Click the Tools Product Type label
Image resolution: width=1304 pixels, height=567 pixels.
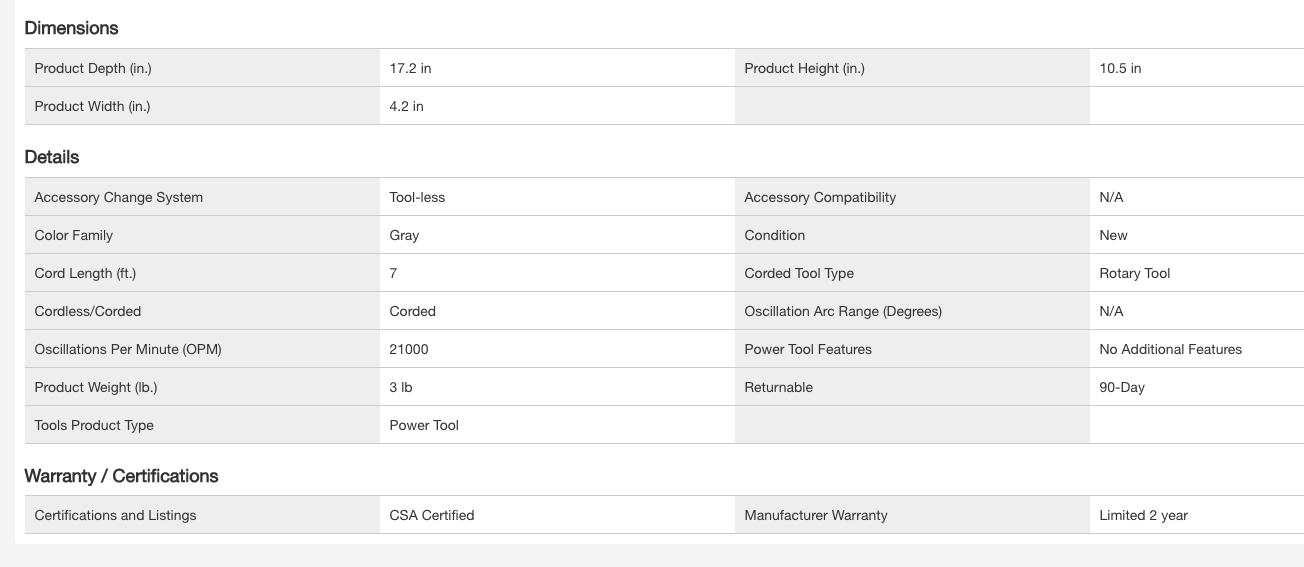[x=94, y=425]
